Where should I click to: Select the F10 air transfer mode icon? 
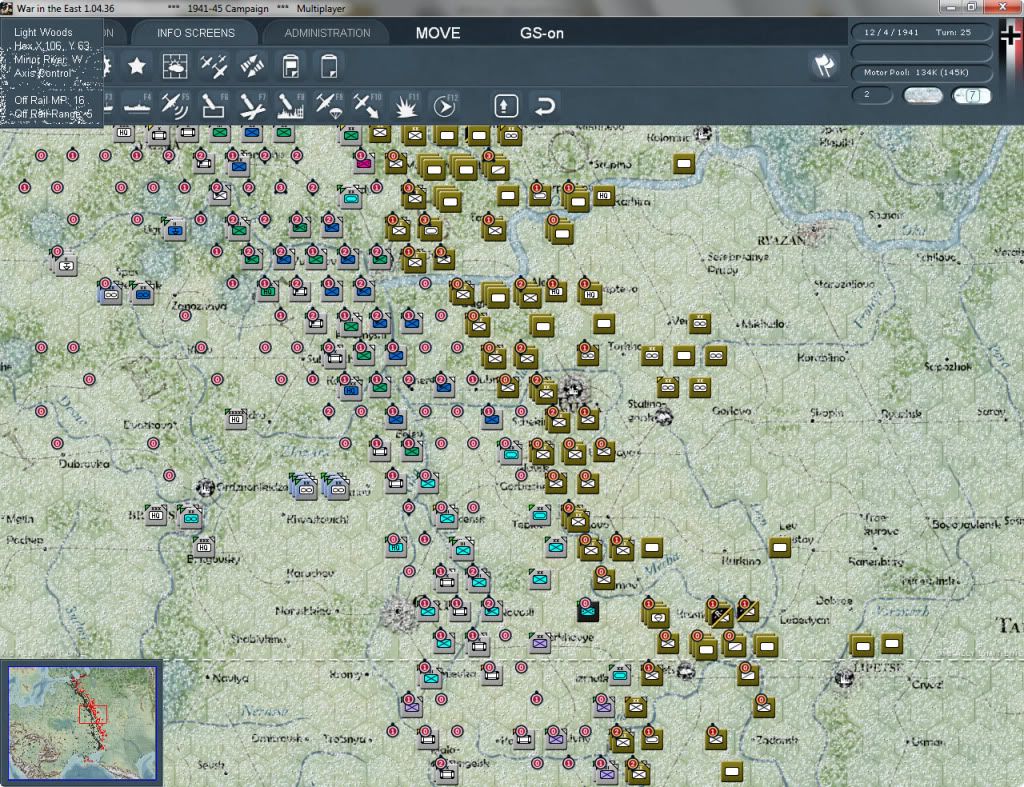(367, 106)
